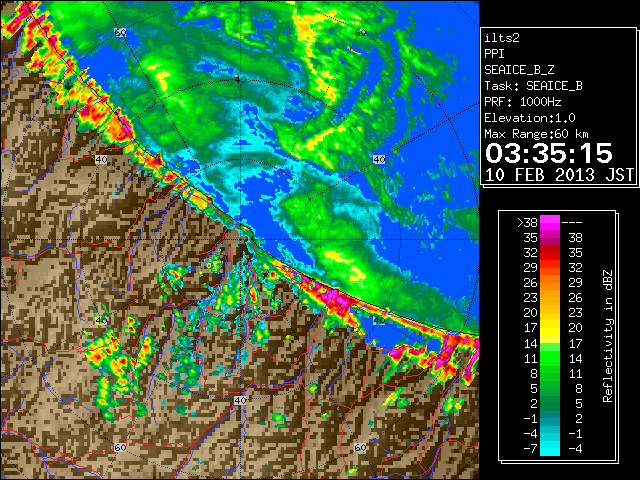Click the "40" range label due north of center
Image resolution: width=640 pixels, height=480 pixels.
coord(240,79)
